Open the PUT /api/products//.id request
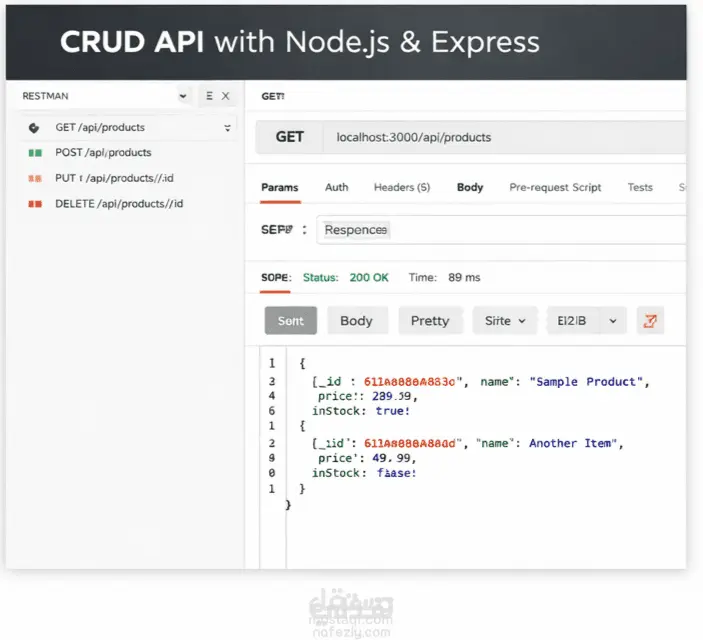The width and height of the screenshot is (703, 640). pyautogui.click(x=114, y=178)
